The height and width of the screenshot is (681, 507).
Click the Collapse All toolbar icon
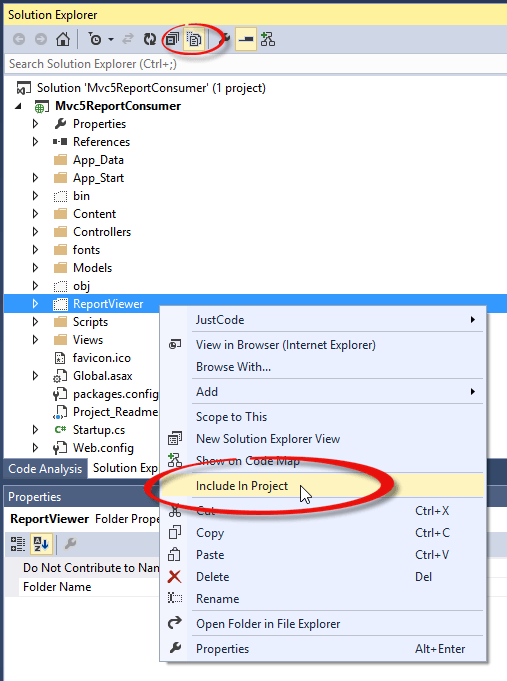coord(172,40)
